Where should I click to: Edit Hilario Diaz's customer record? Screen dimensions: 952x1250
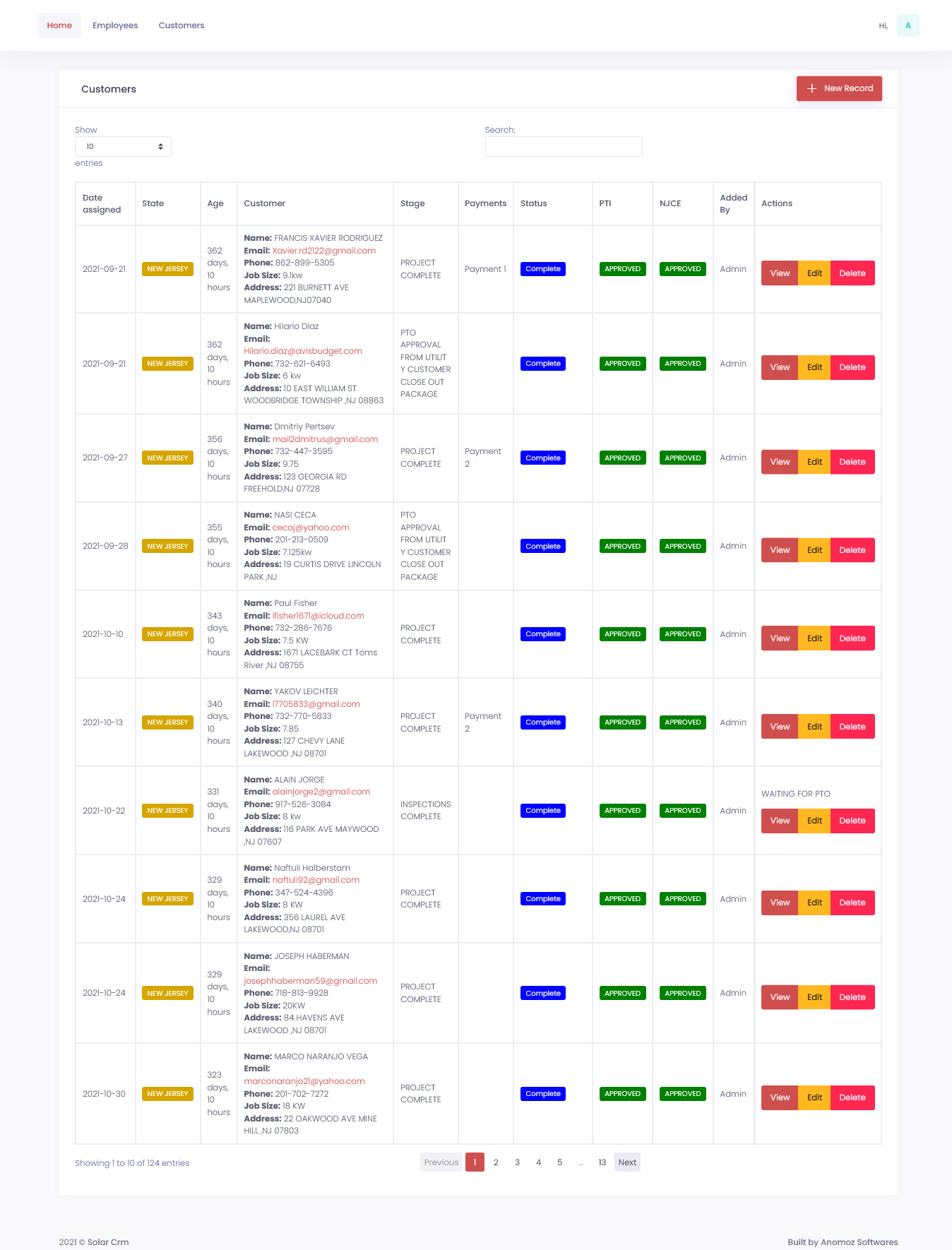point(814,367)
